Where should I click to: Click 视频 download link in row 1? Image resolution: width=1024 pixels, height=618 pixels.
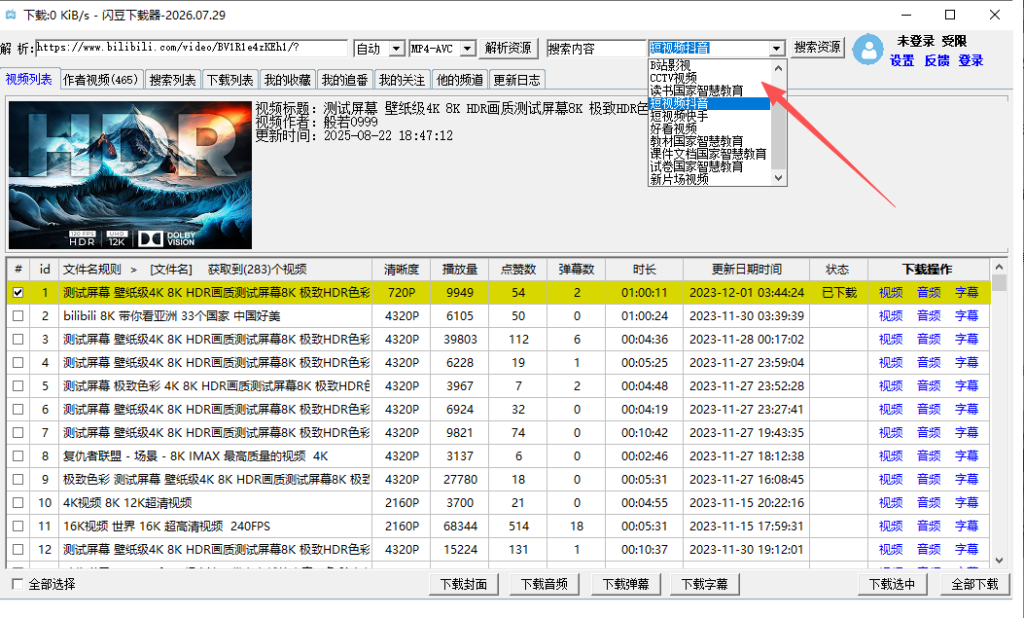[x=891, y=293]
